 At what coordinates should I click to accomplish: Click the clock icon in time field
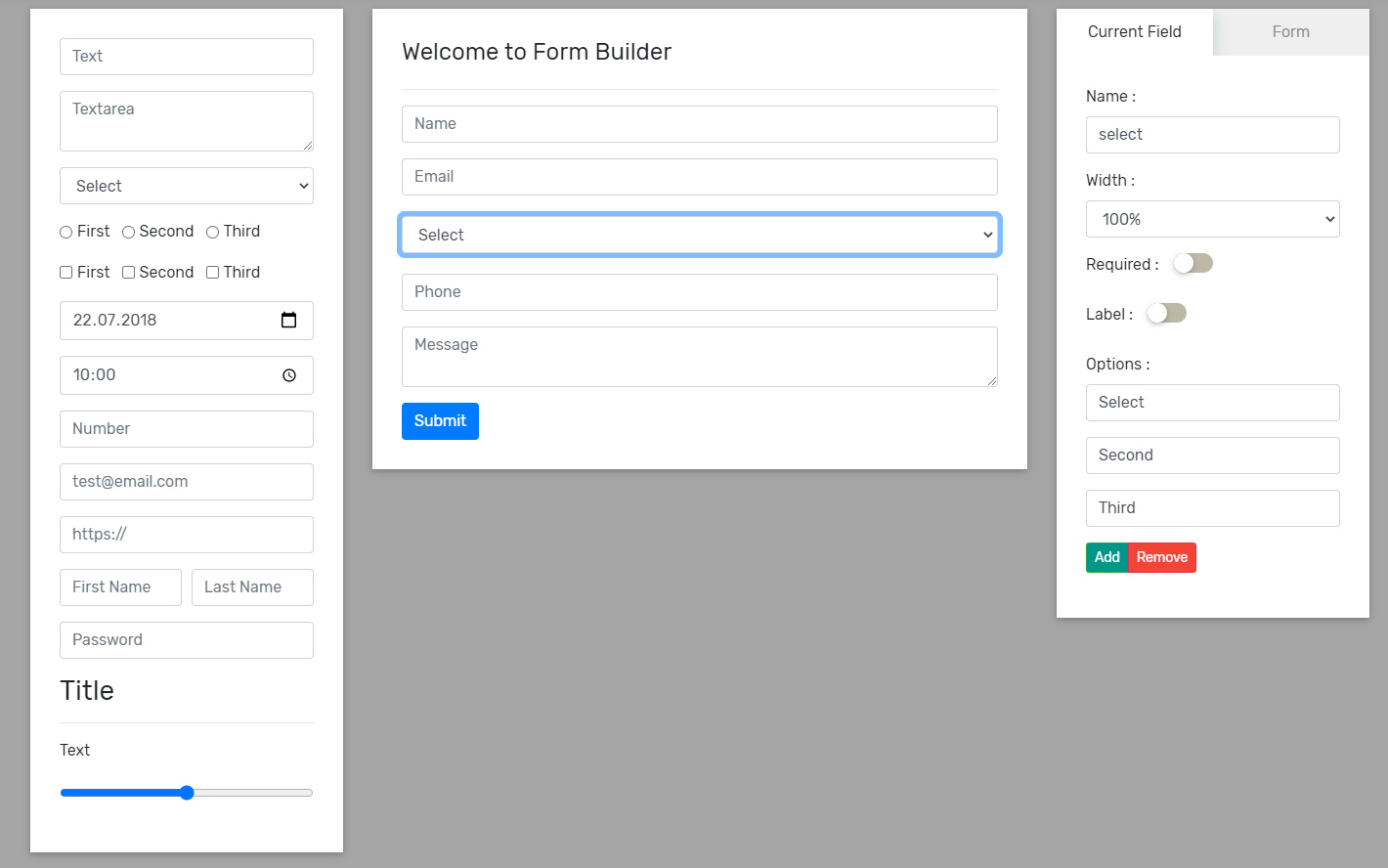[289, 375]
